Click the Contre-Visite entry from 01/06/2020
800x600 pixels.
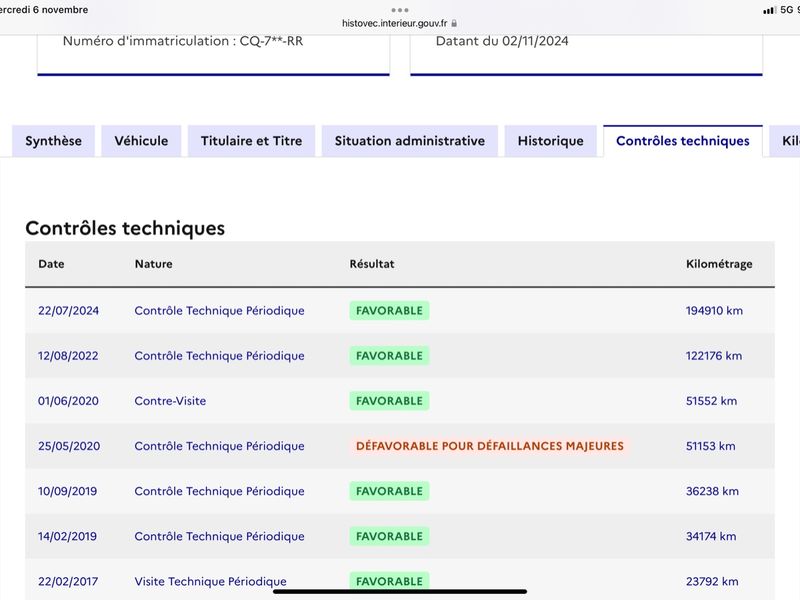coord(170,401)
